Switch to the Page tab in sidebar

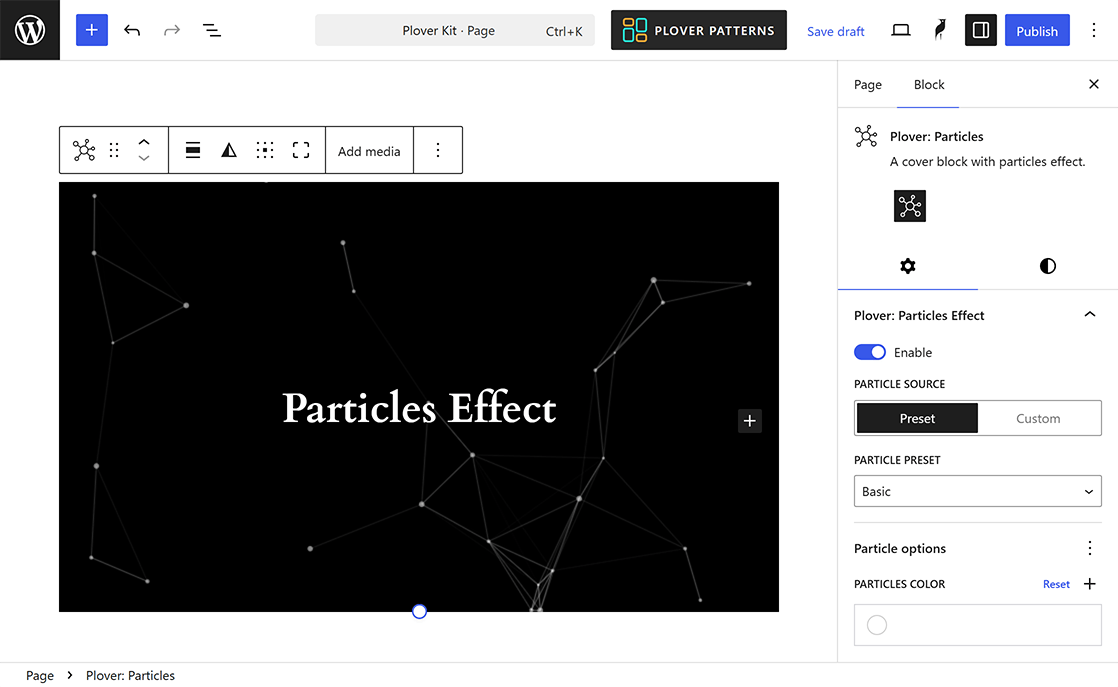867,85
